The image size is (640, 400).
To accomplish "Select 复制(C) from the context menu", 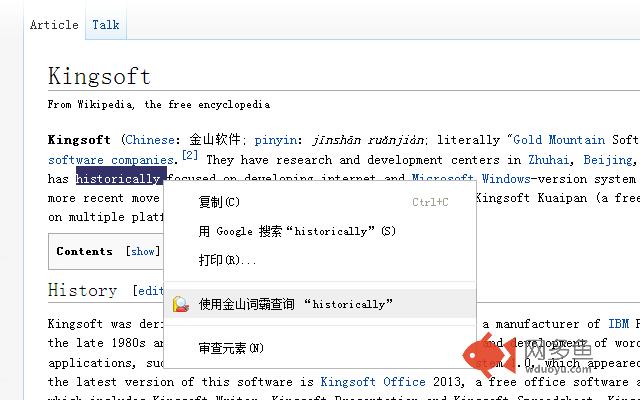I will tap(320, 202).
